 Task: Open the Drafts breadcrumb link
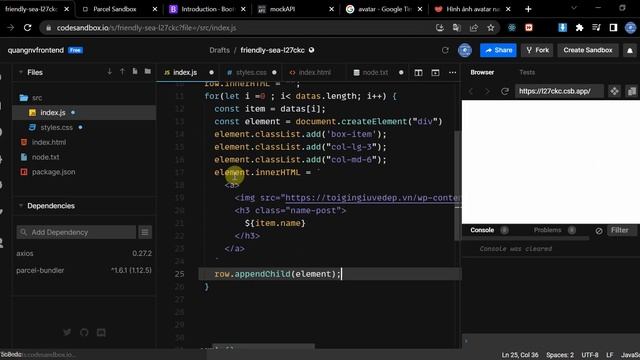tap(220, 50)
